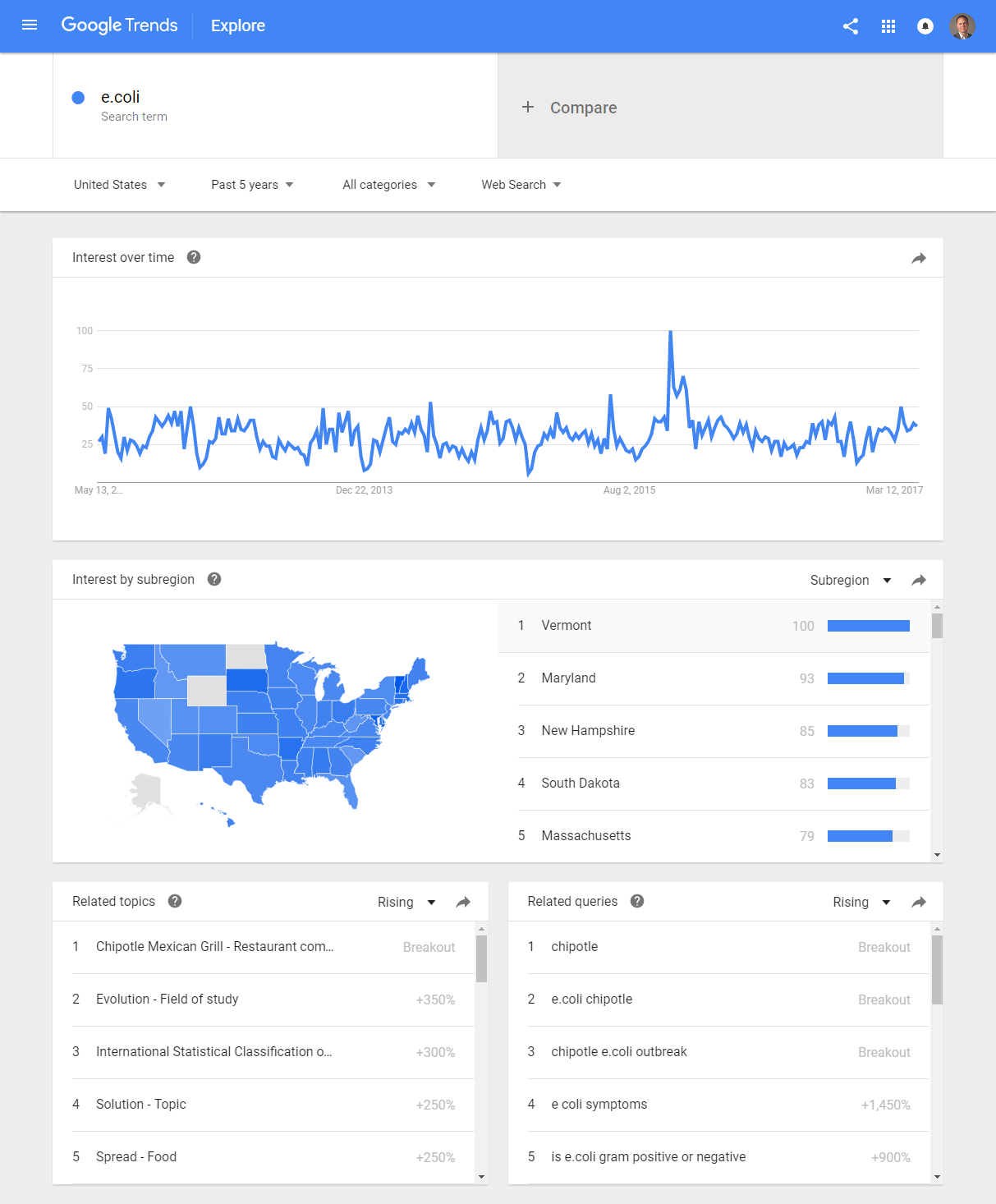Open the United States region dropdown
The height and width of the screenshot is (1204, 996).
tap(119, 185)
